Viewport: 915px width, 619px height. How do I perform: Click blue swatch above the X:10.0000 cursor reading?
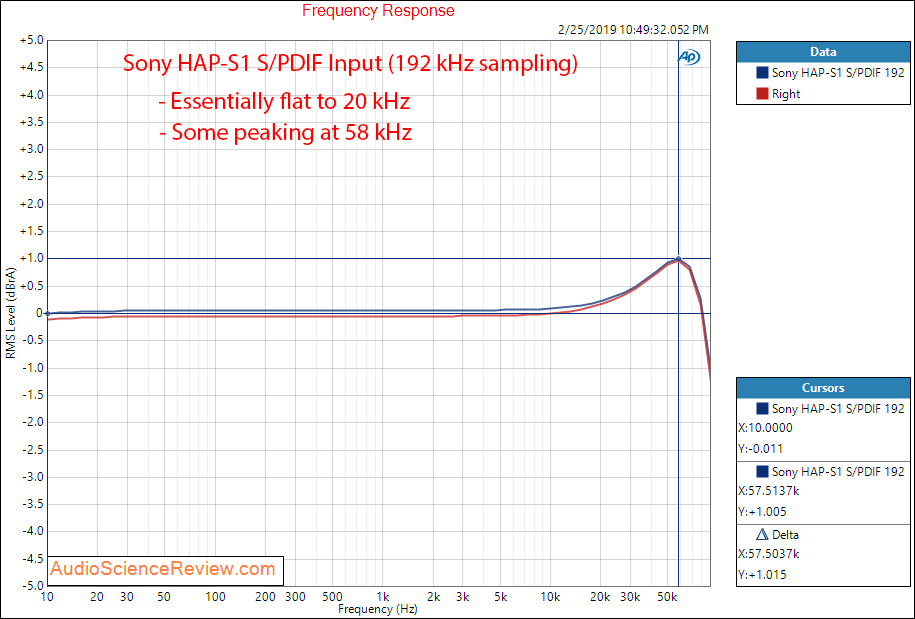coord(762,408)
